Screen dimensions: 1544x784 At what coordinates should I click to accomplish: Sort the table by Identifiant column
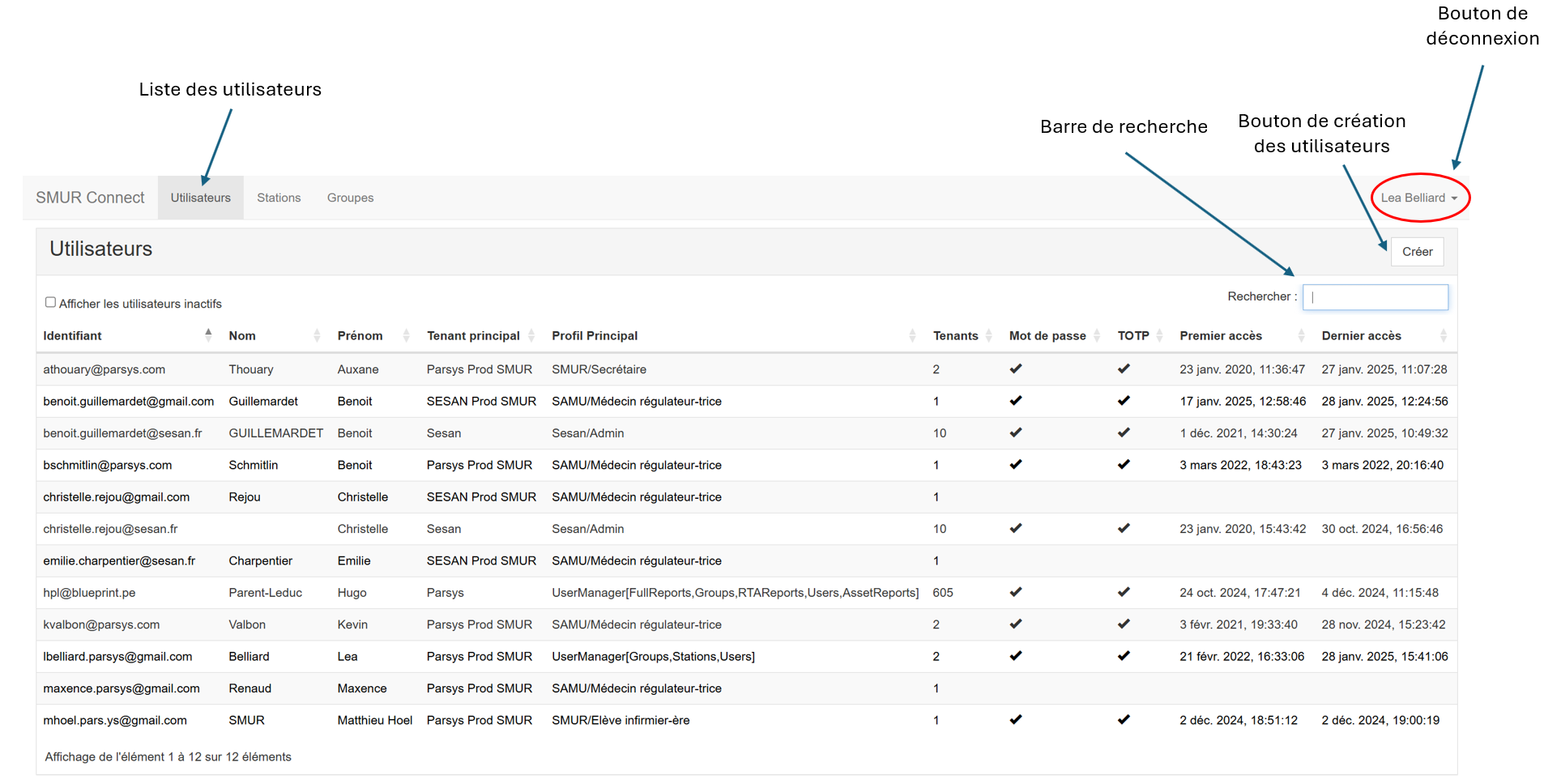128,336
